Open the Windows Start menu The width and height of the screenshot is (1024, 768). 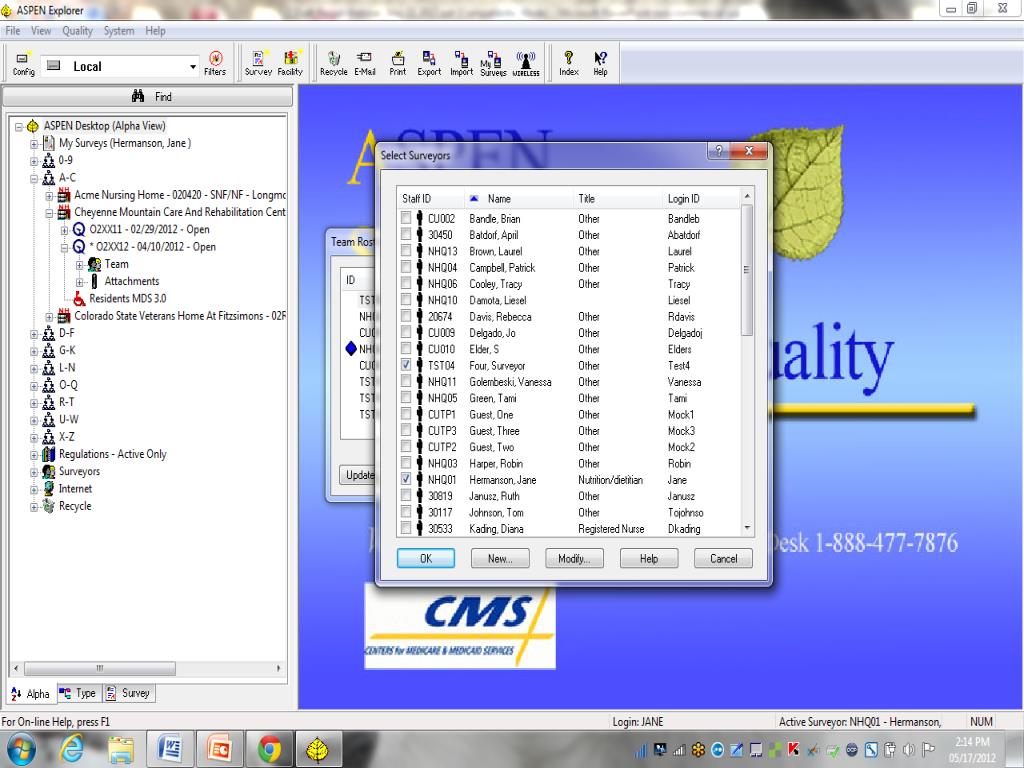[x=22, y=749]
